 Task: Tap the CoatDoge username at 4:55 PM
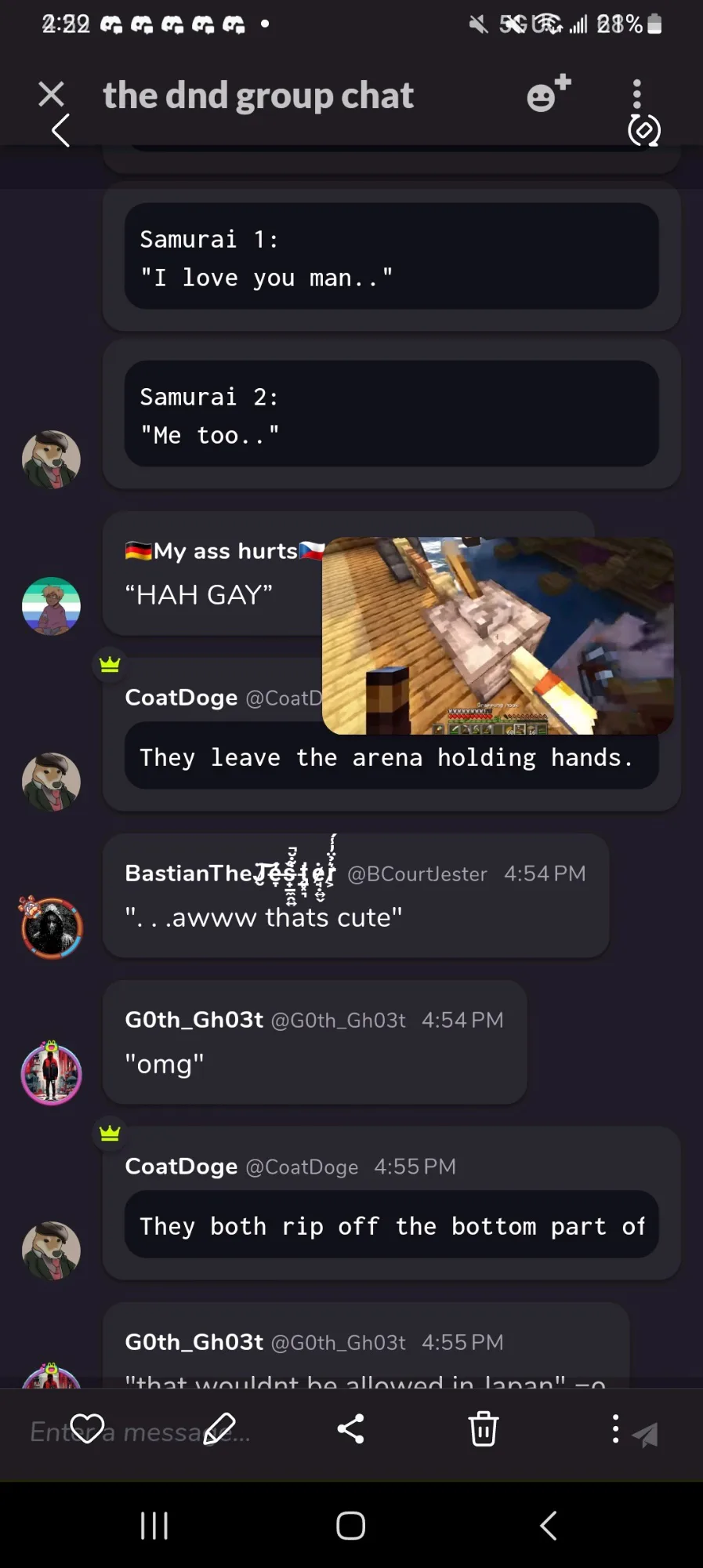(181, 1167)
